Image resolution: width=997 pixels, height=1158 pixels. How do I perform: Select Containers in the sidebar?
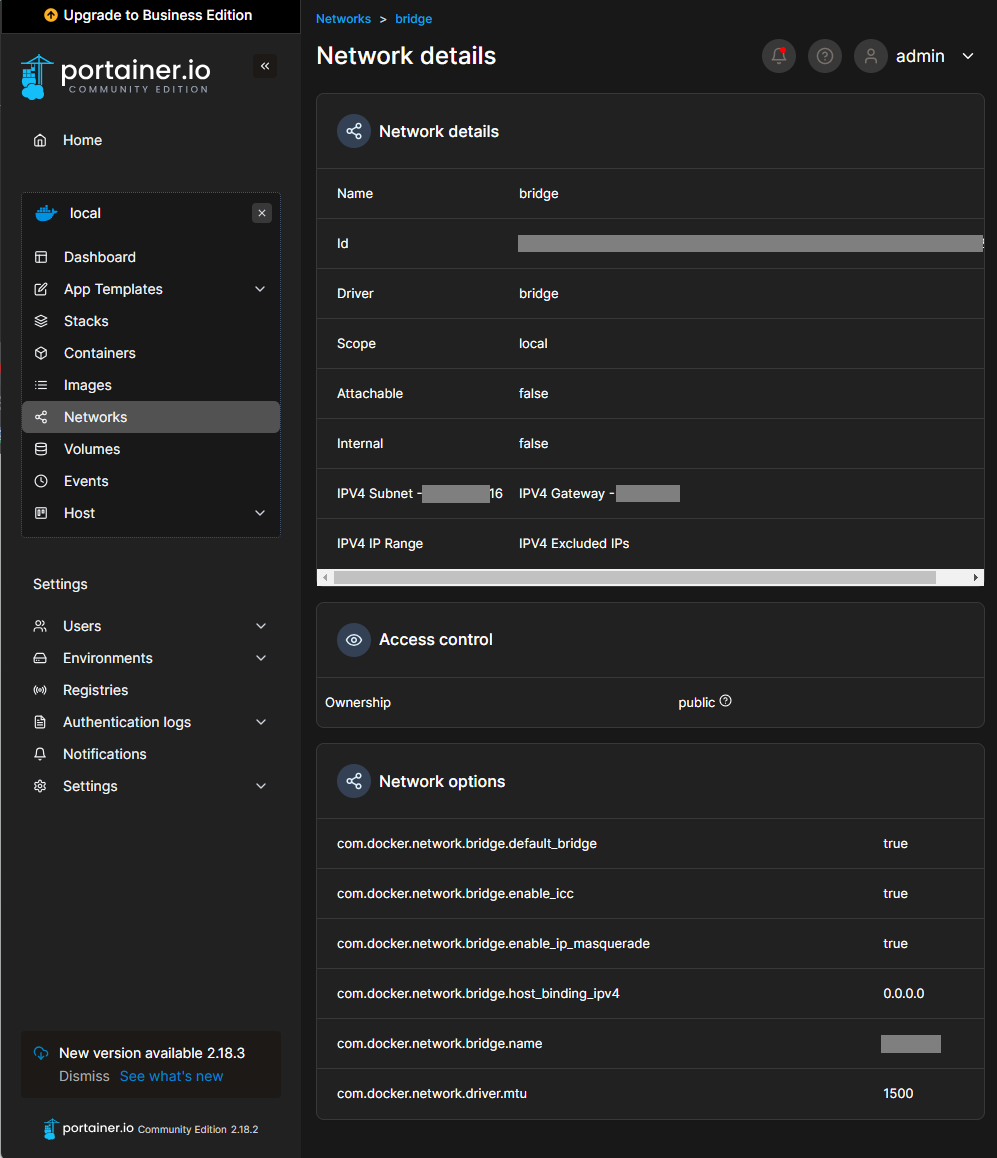(x=151, y=353)
